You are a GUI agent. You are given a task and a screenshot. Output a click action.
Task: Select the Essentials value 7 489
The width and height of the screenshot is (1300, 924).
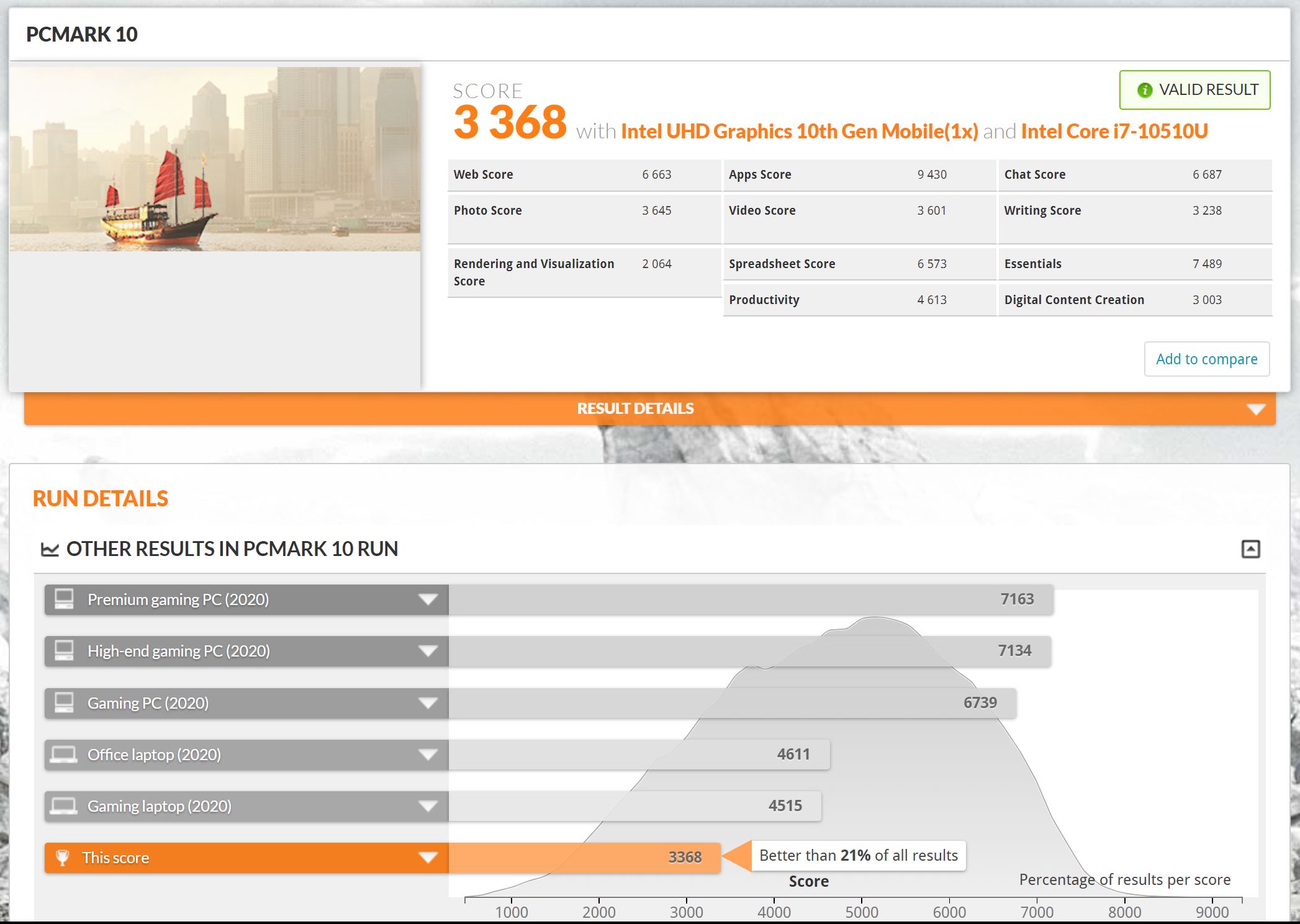1207,264
